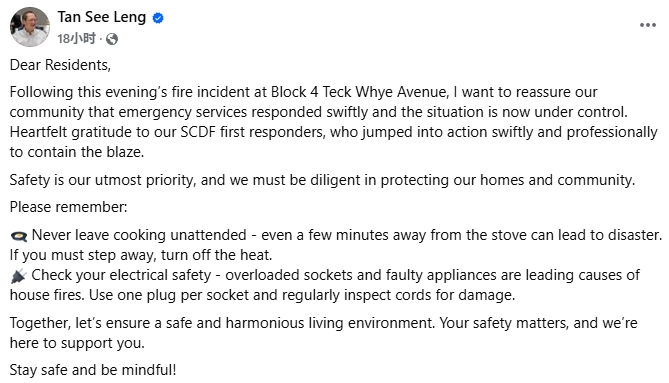Screen dimensions: 669x383
Task: Click the "Never leave cooking unattended" text
Action: click(139, 235)
